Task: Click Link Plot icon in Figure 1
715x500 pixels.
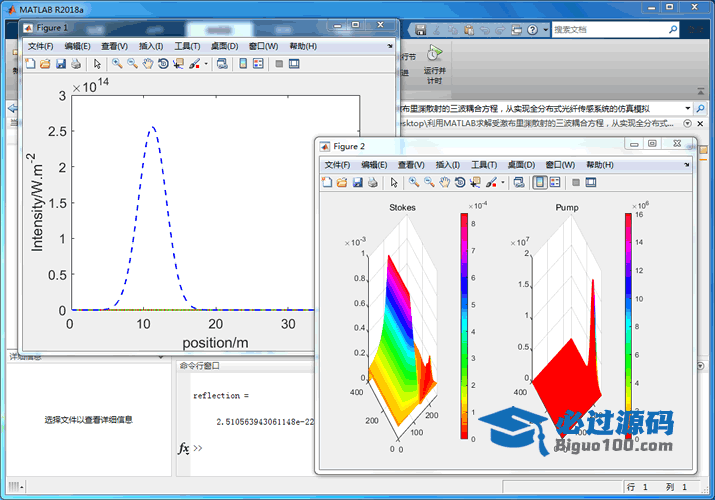Action: [x=222, y=64]
